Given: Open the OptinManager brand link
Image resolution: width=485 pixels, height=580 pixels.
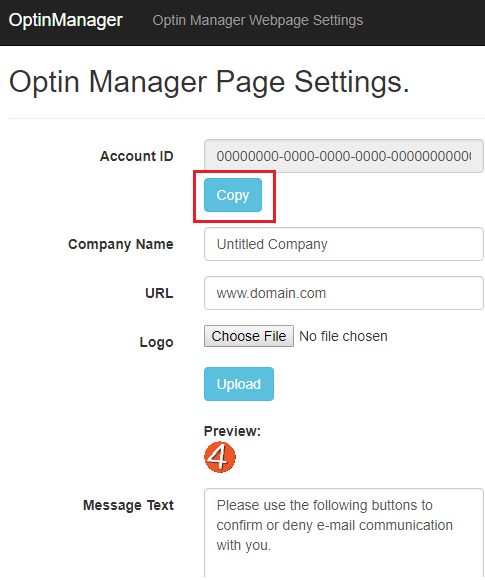Looking at the screenshot, I should [65, 20].
